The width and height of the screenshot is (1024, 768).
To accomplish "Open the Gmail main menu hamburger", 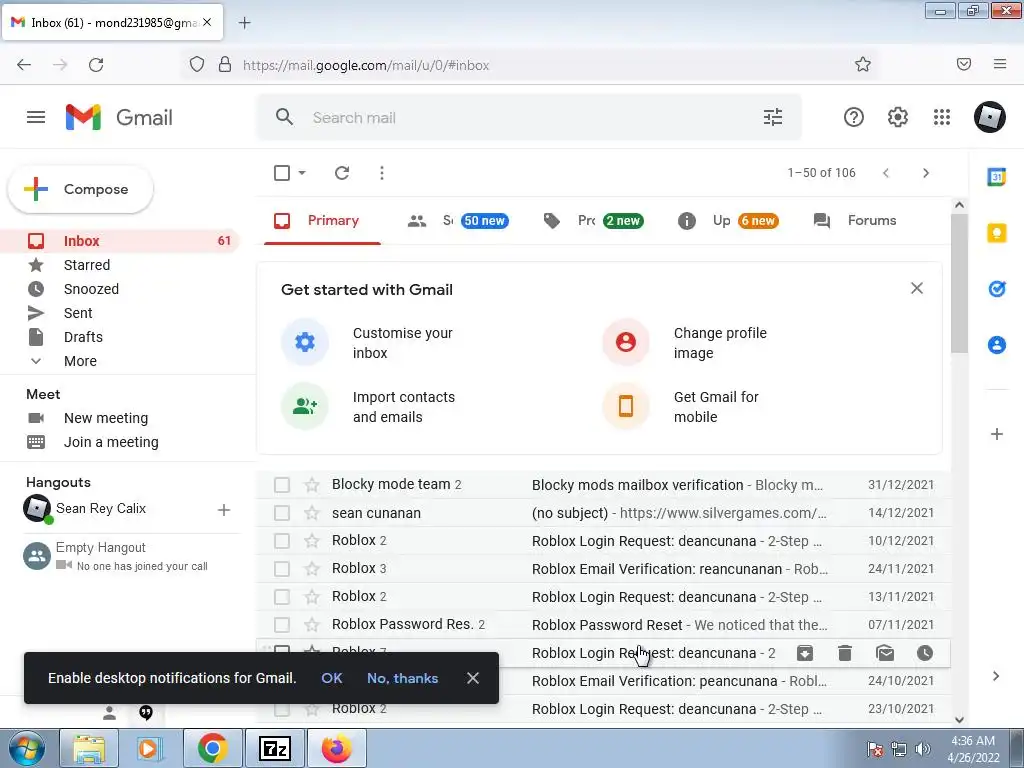I will tap(36, 118).
